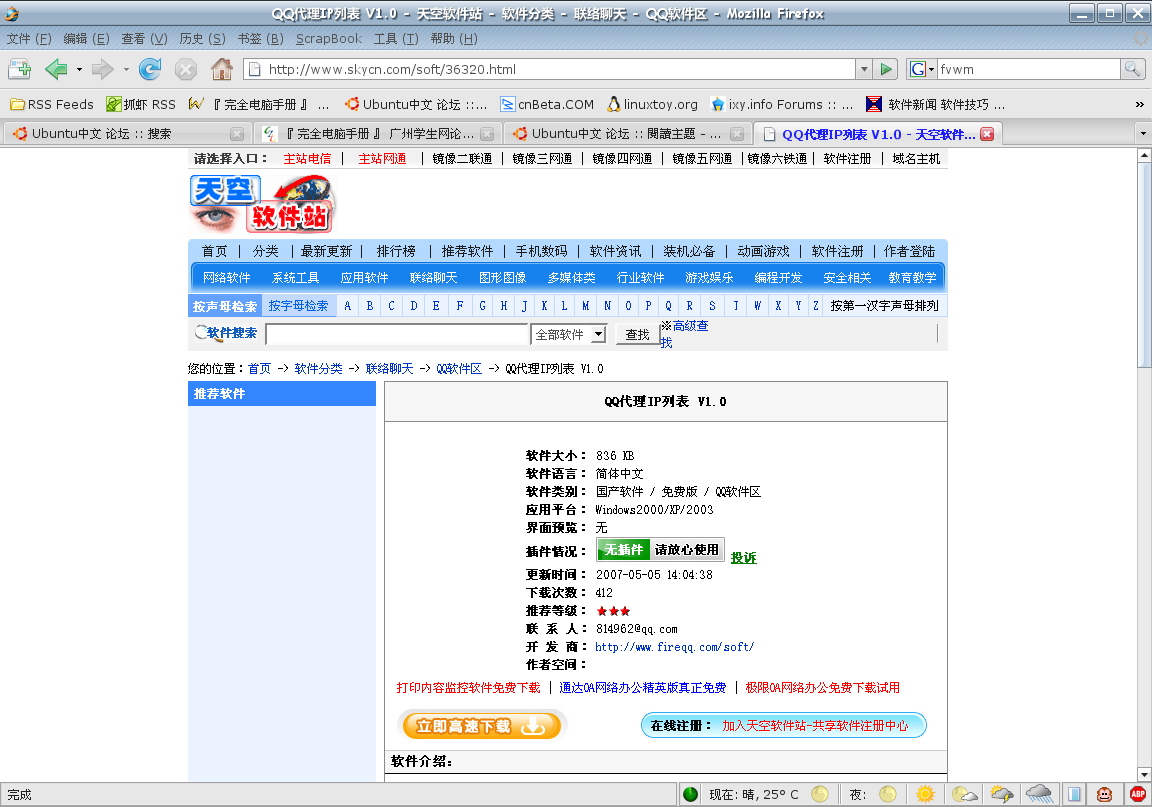Click the scrollbar down arrow

(1144, 774)
